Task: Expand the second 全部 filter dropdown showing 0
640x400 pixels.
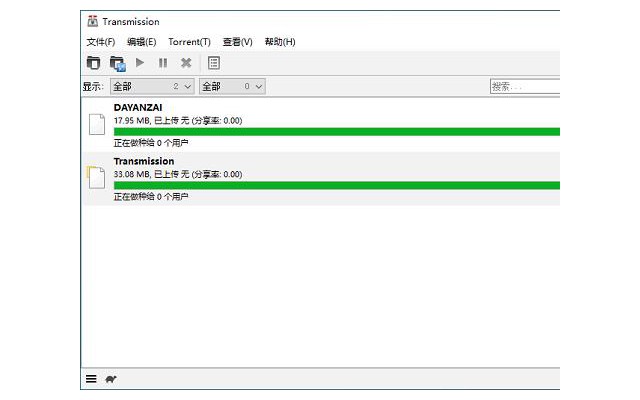Action: click(232, 87)
